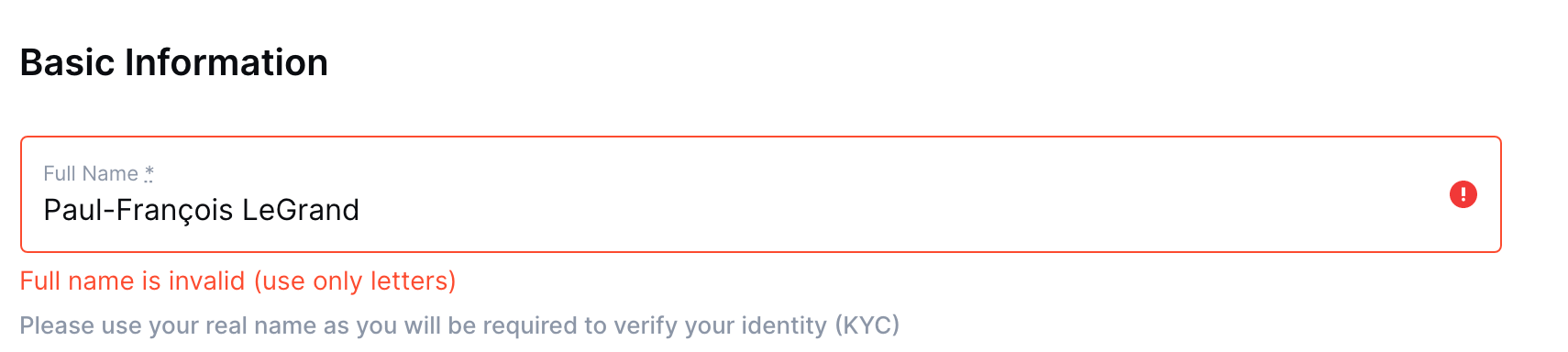Click the "(use only letters)" hint in error
1568x352 pixels.
pos(355,280)
